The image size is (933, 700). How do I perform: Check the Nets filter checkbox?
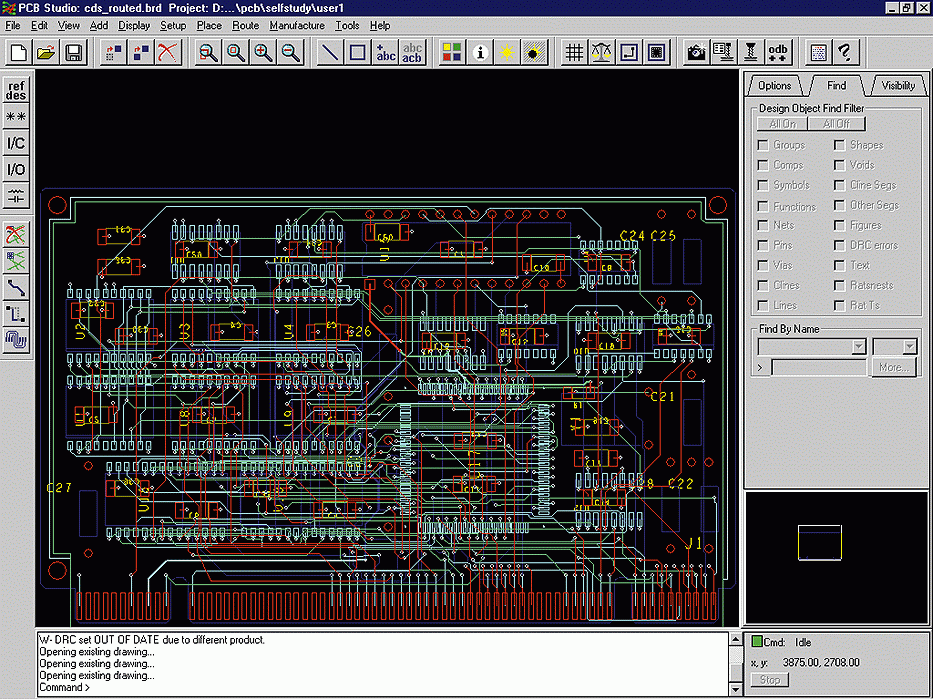pyautogui.click(x=763, y=226)
